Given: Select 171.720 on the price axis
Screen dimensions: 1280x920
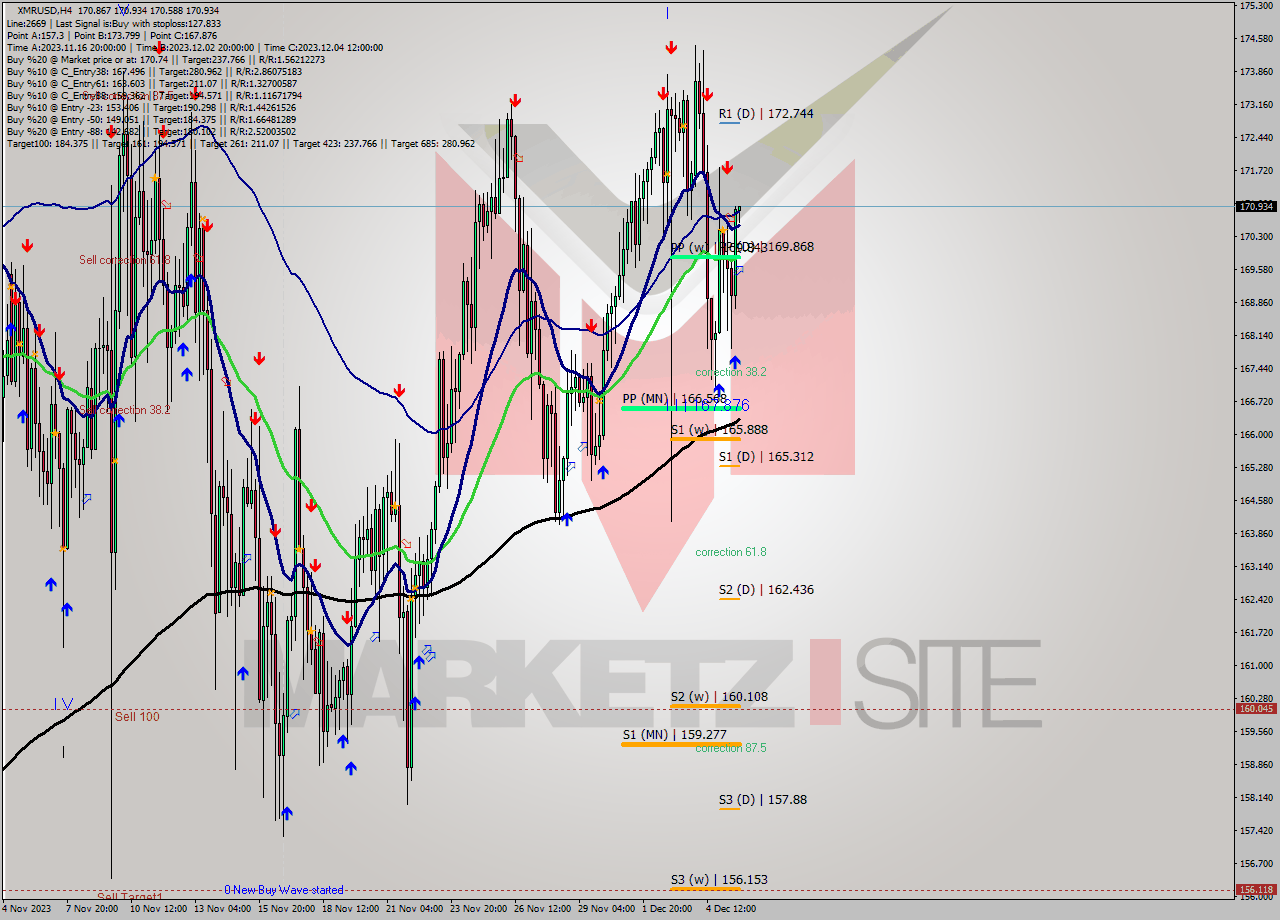Looking at the screenshot, I should click(1256, 171).
